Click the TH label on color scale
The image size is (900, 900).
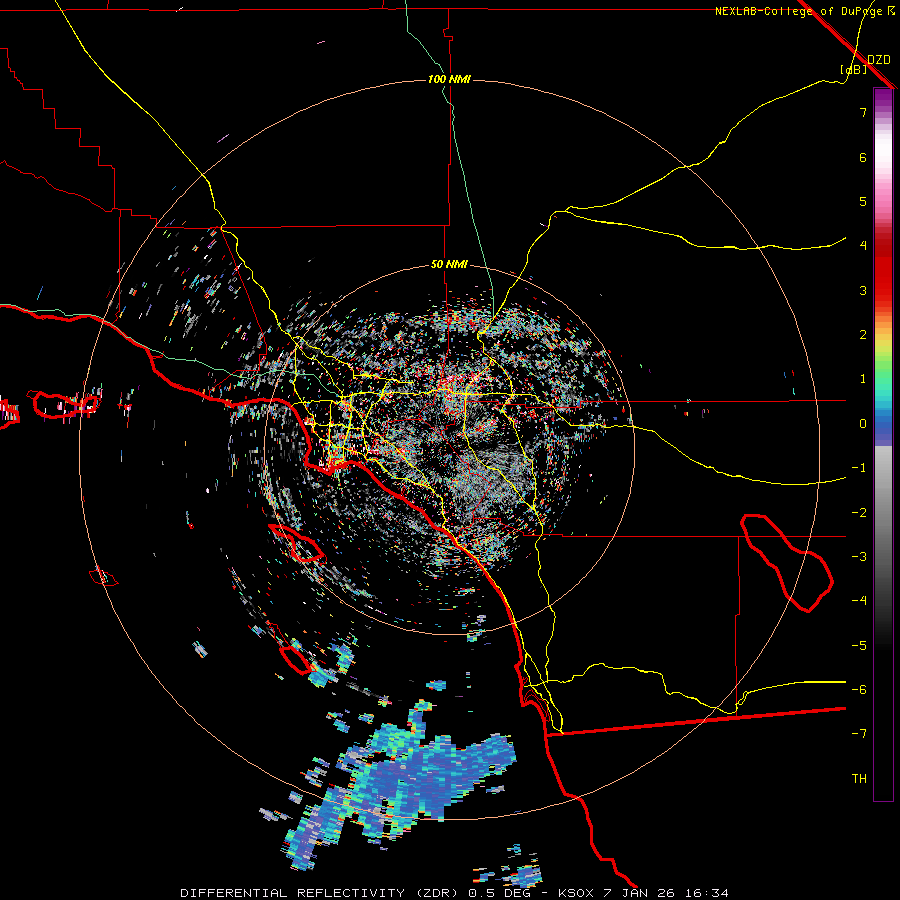point(859,779)
